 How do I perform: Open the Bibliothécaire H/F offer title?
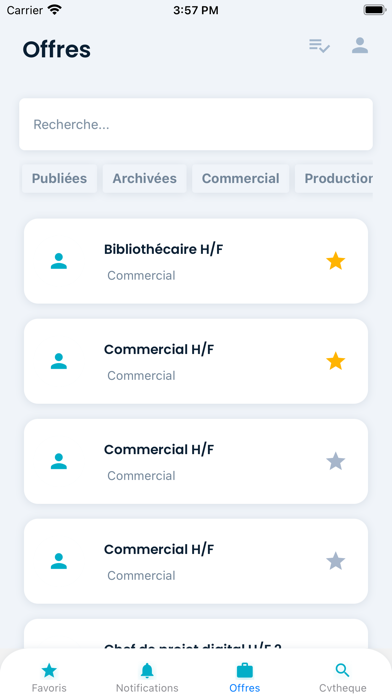pos(163,249)
